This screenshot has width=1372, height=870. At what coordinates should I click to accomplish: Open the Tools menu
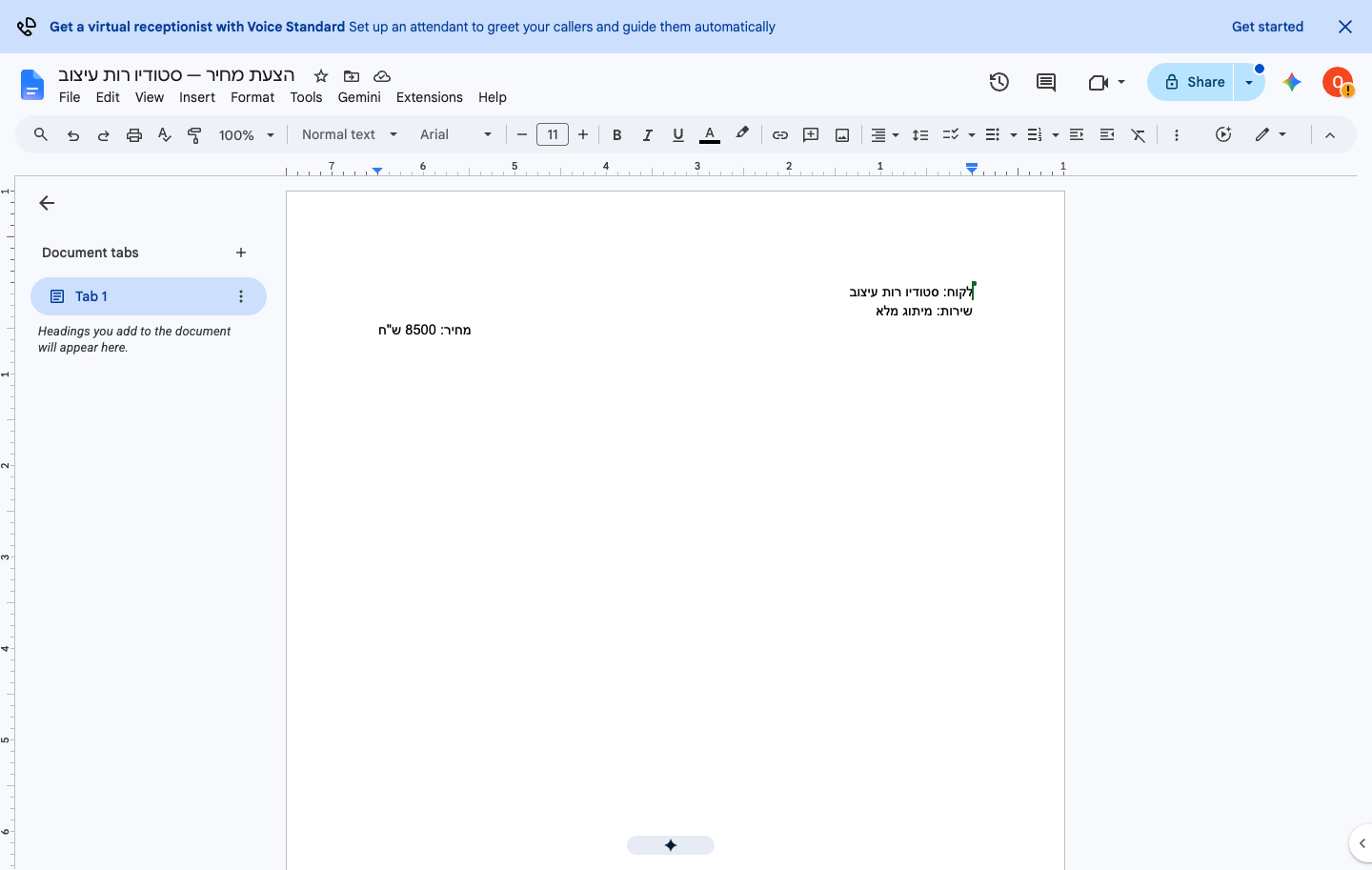coord(306,97)
